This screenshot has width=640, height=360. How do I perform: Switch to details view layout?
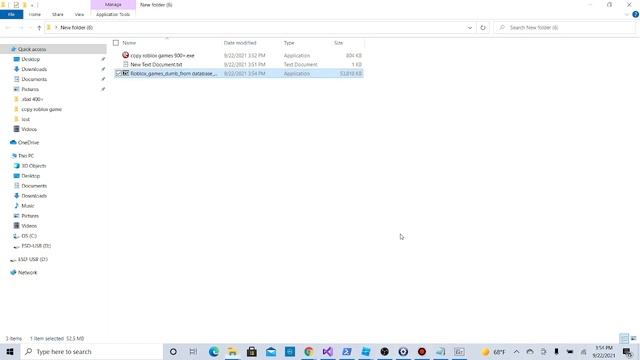624,338
